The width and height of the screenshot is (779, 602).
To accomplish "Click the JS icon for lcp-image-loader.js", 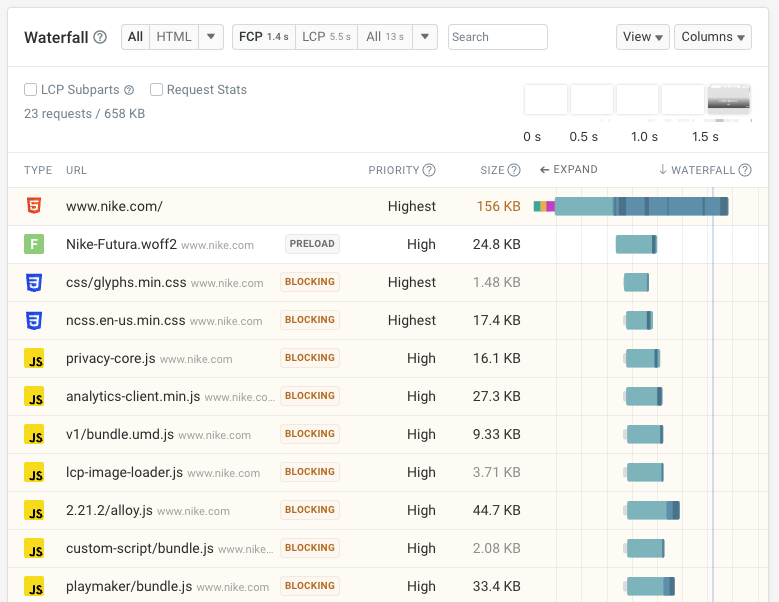I will [x=34, y=472].
